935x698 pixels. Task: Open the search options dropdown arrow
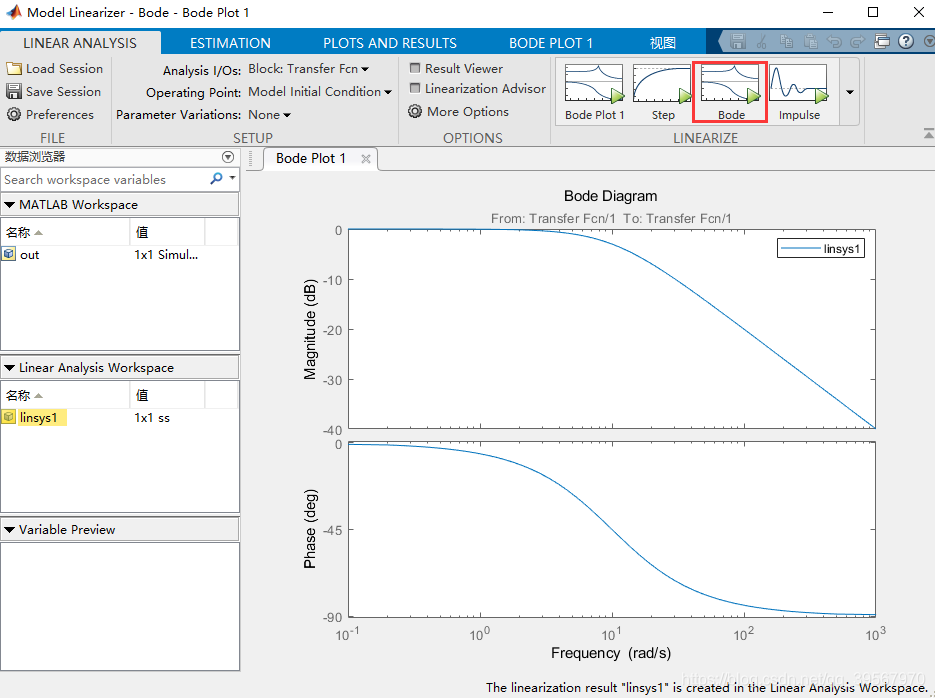[233, 178]
